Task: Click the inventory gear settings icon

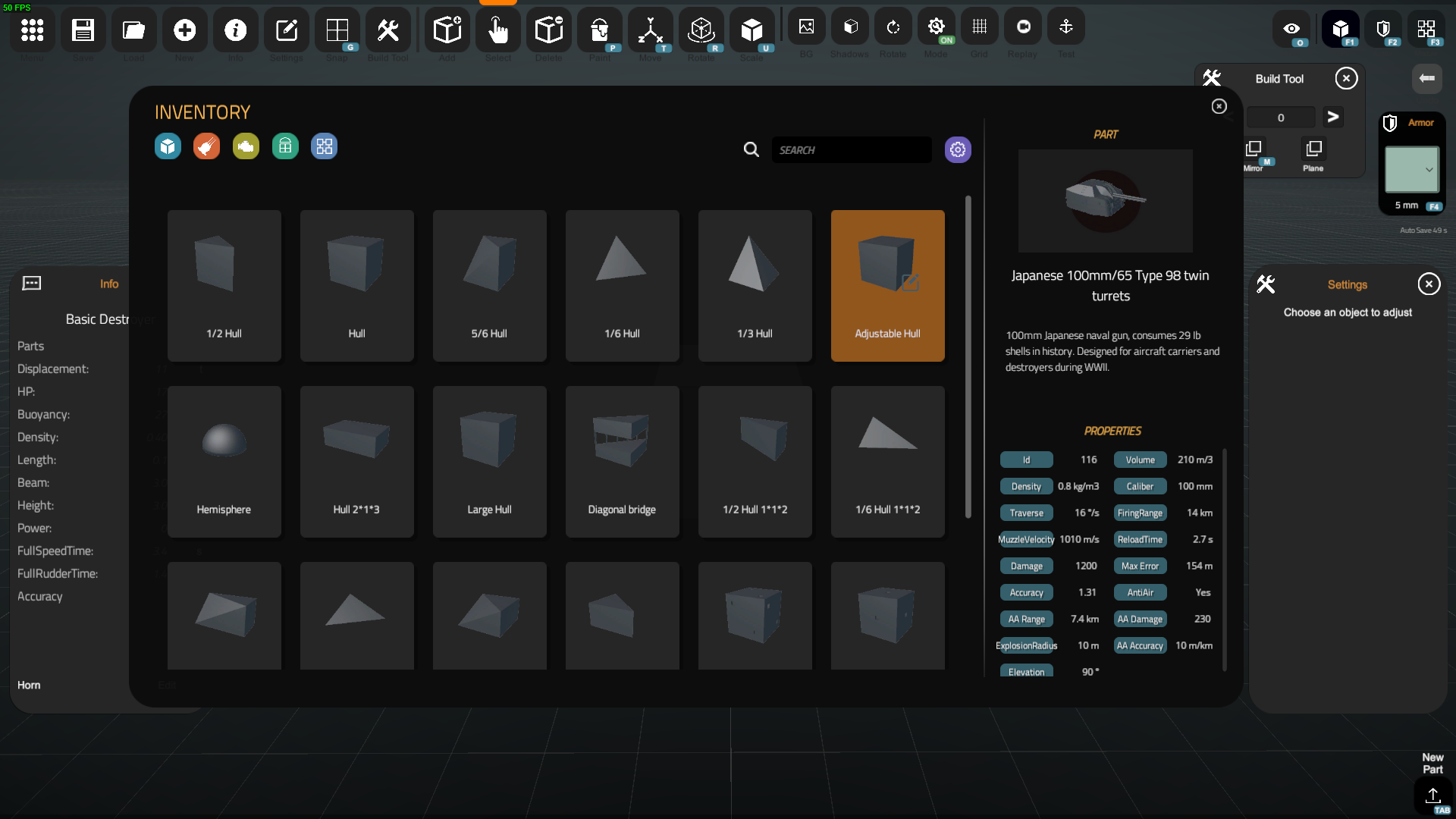Action: (958, 150)
